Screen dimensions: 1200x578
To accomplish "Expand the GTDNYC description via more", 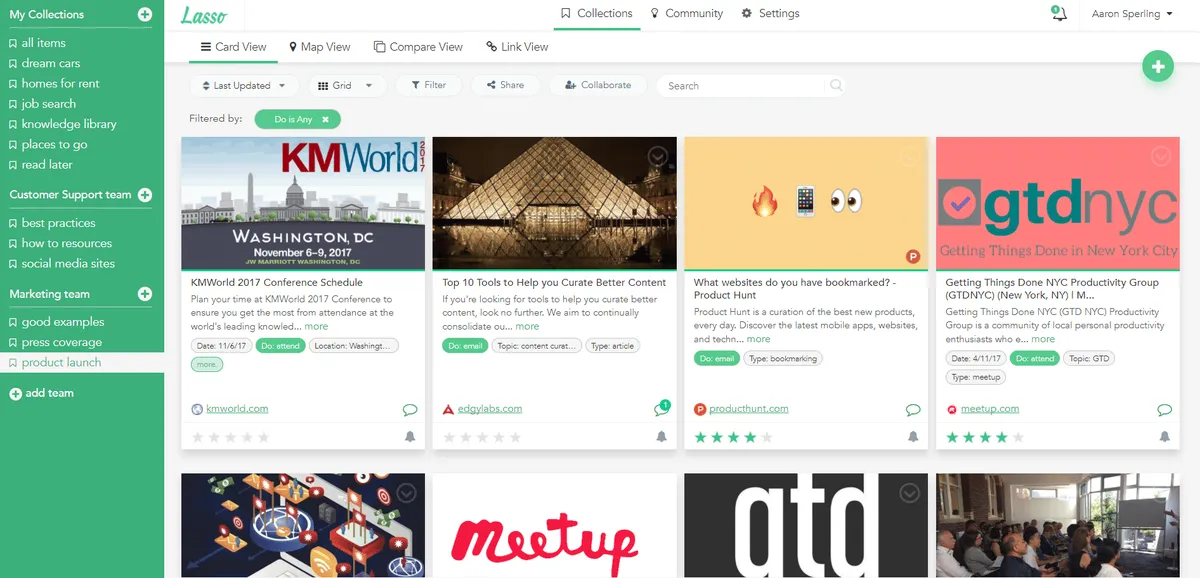I will click(1043, 340).
